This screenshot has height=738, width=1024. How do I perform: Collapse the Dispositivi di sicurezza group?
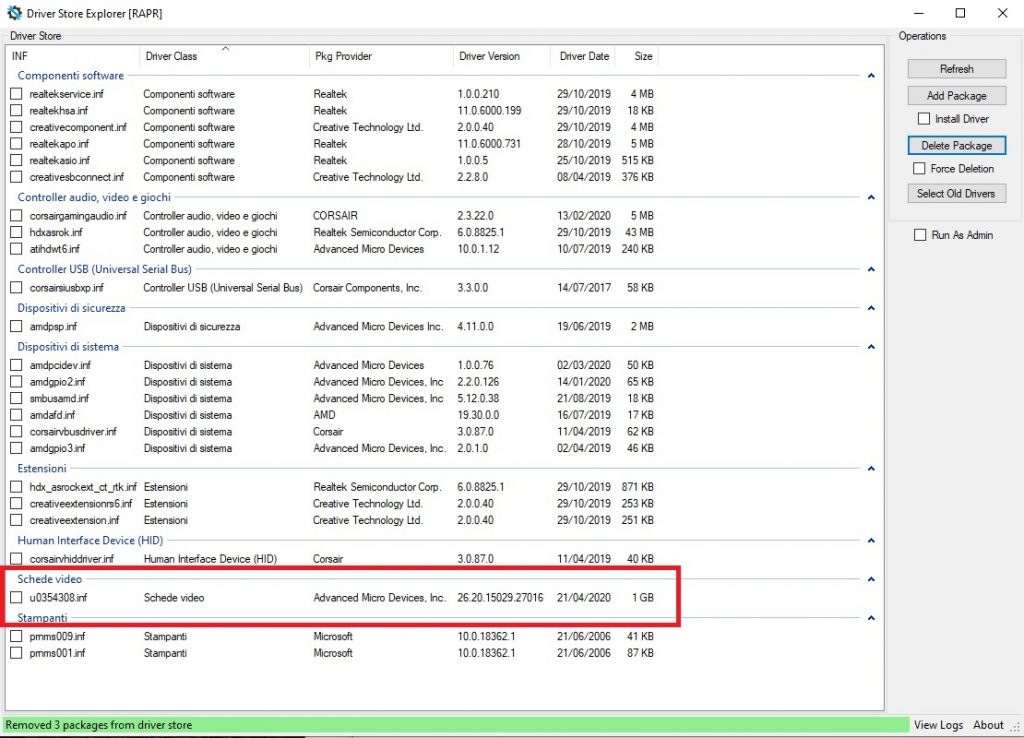(871, 308)
